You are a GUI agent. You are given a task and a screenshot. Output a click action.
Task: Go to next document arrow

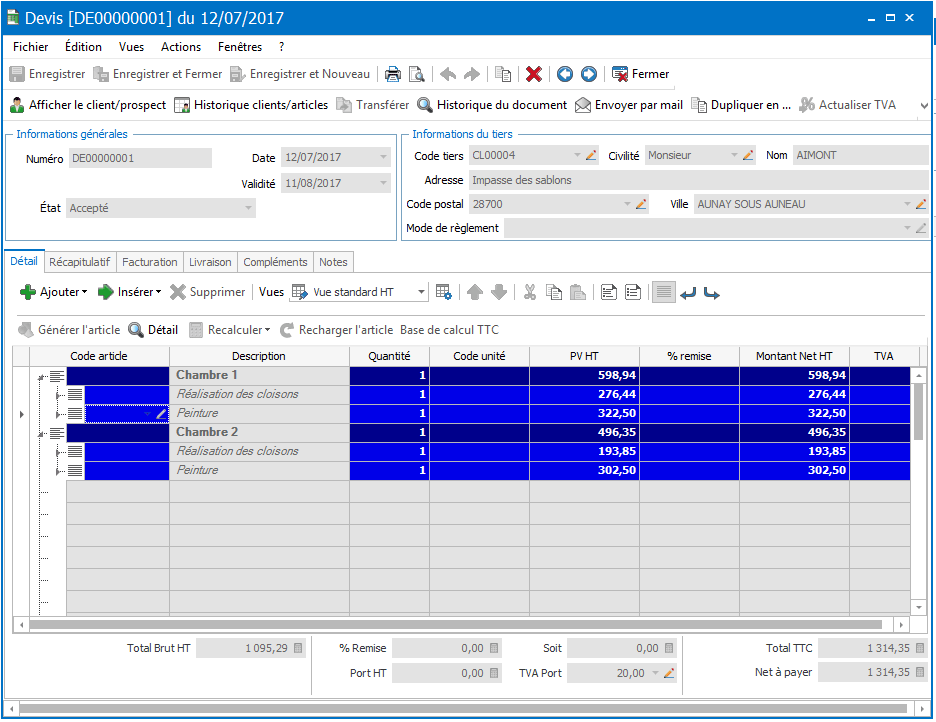[589, 74]
